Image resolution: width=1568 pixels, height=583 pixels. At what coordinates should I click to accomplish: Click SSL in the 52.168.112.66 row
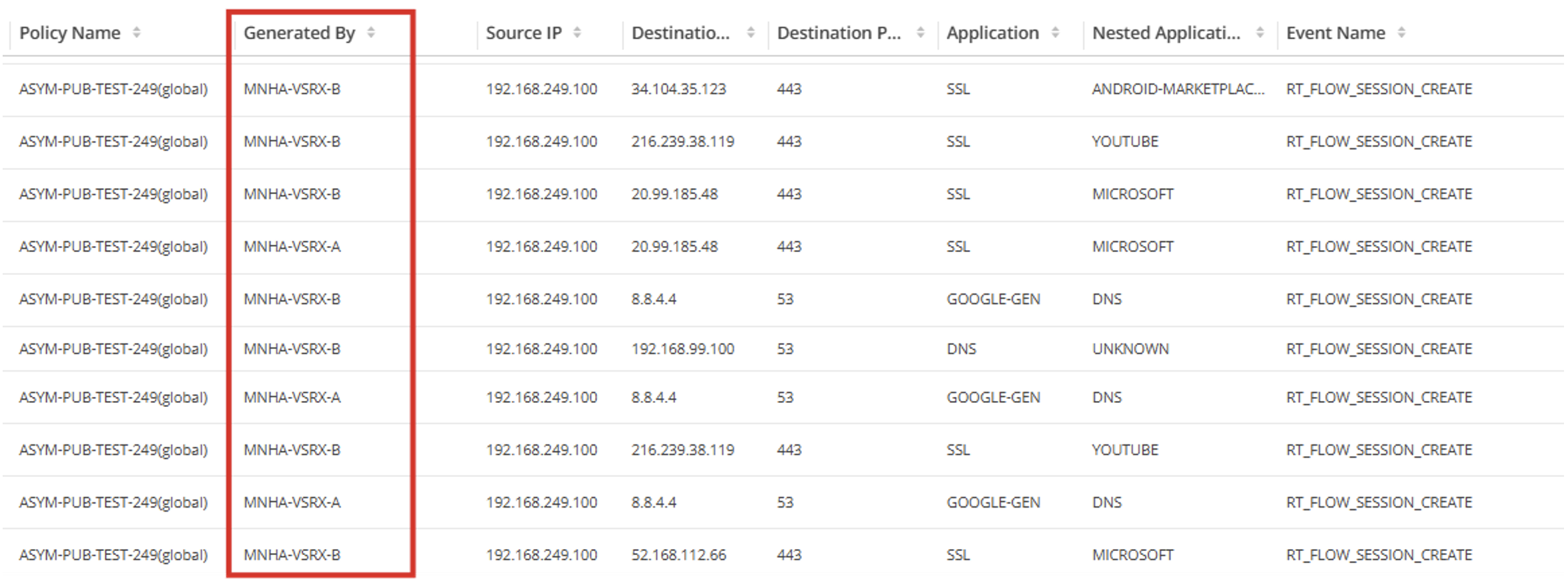[x=957, y=555]
